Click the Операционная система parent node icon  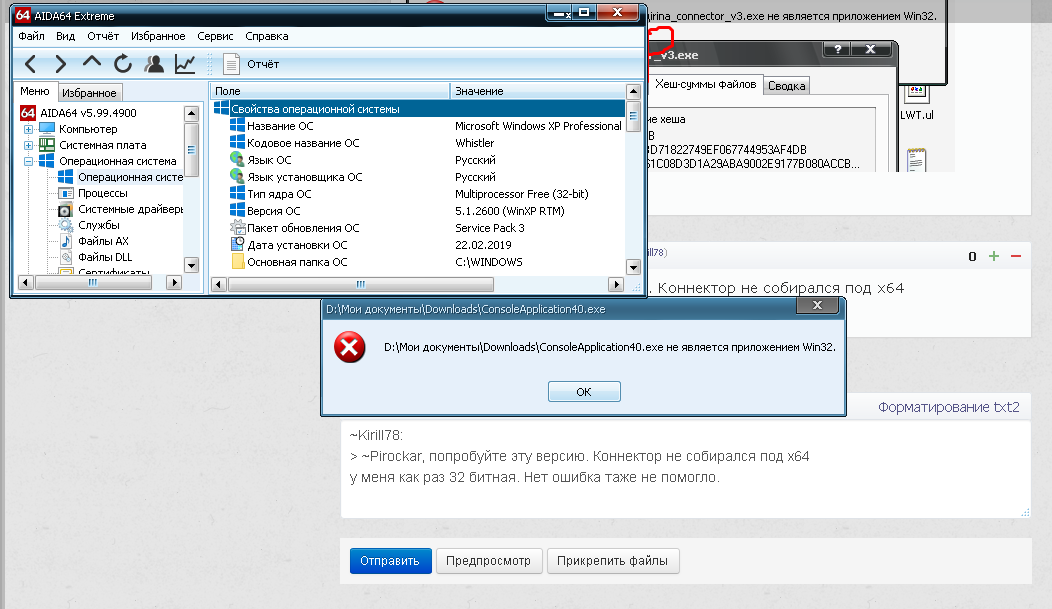(x=46, y=161)
